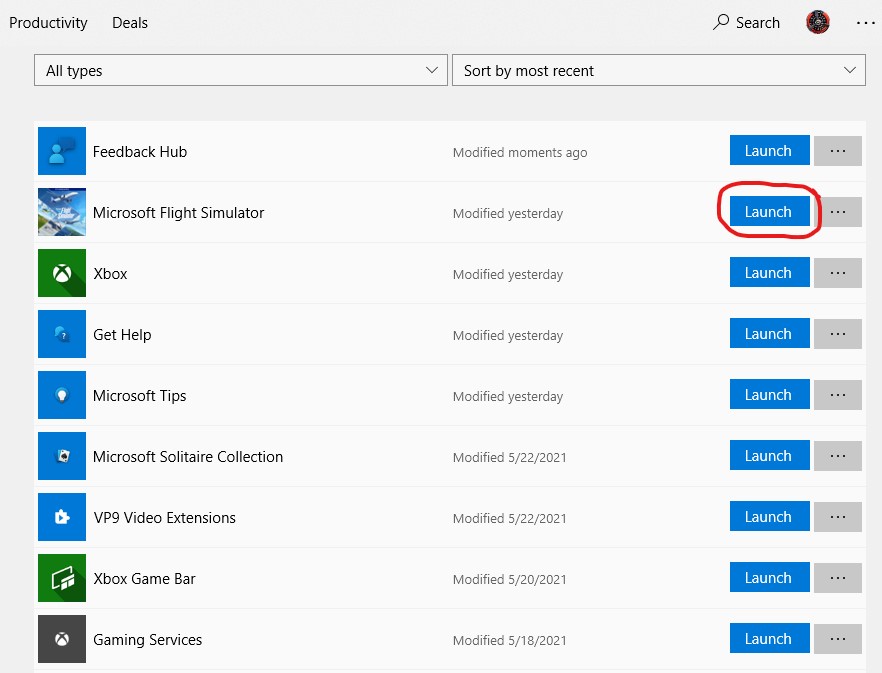Expand the Sort by most recent dropdown
The height and width of the screenshot is (673, 882).
coord(659,70)
